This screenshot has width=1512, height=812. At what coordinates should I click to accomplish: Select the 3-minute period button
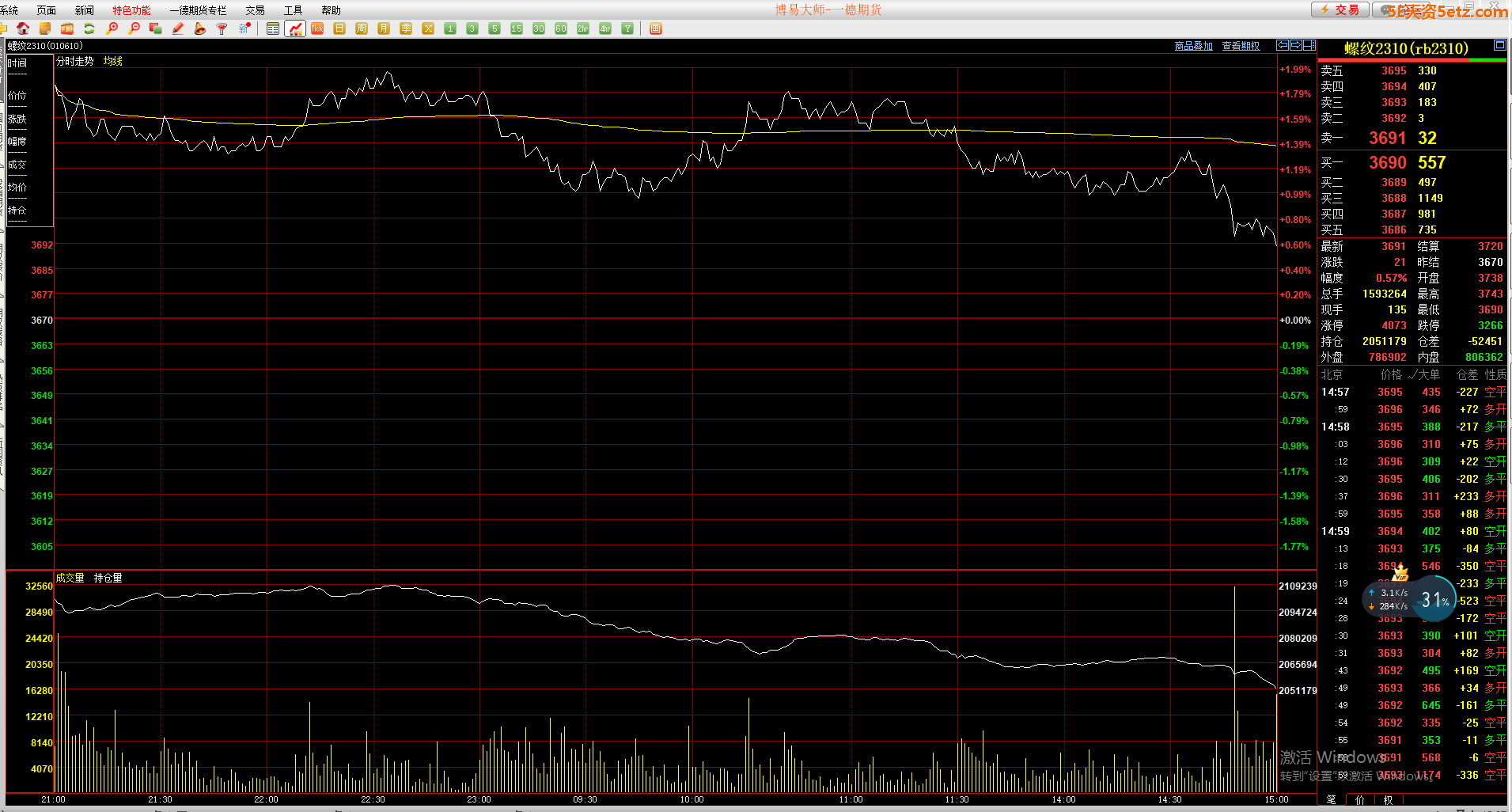coord(472,28)
